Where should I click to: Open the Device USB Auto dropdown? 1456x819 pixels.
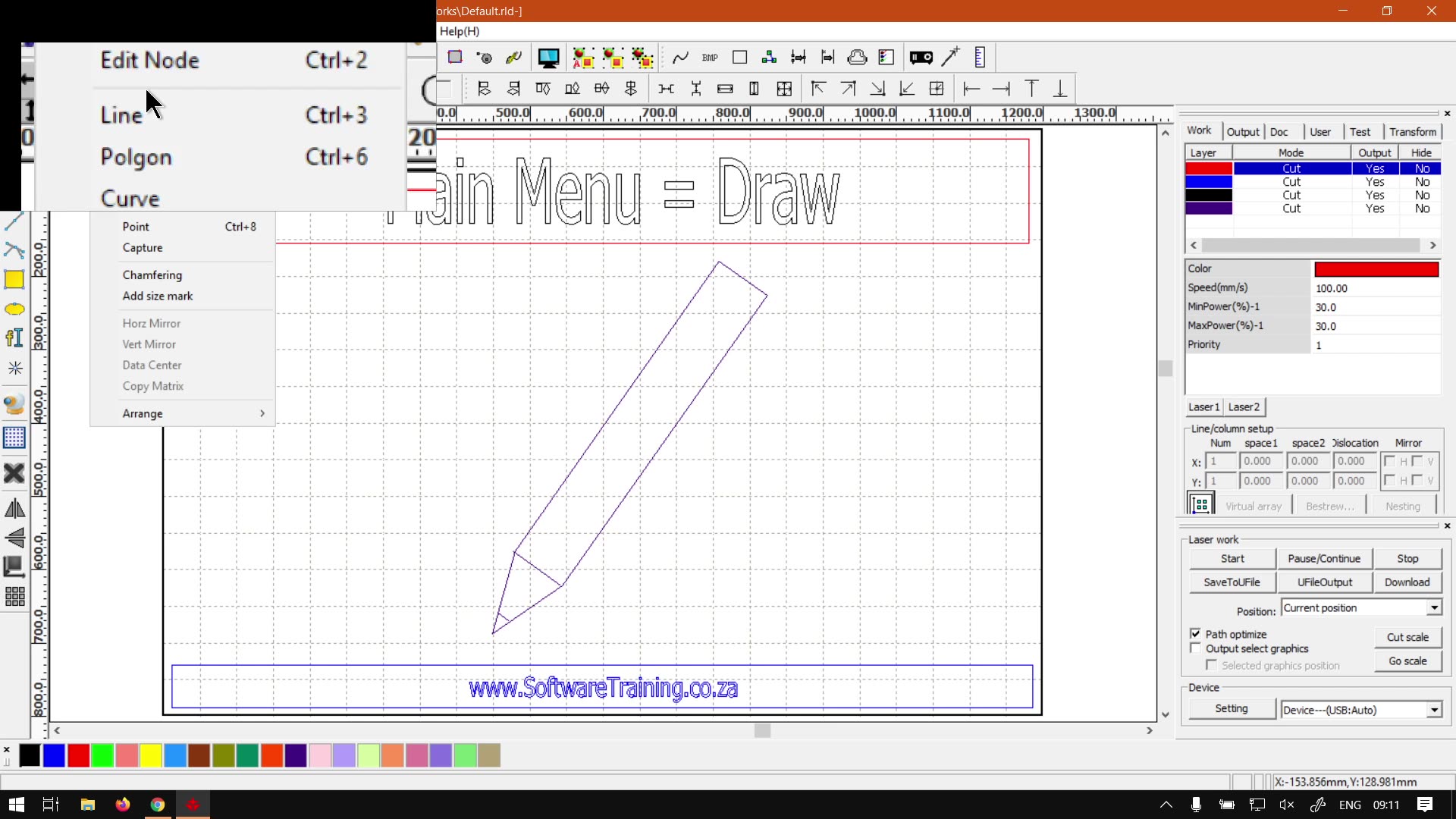pyautogui.click(x=1434, y=711)
